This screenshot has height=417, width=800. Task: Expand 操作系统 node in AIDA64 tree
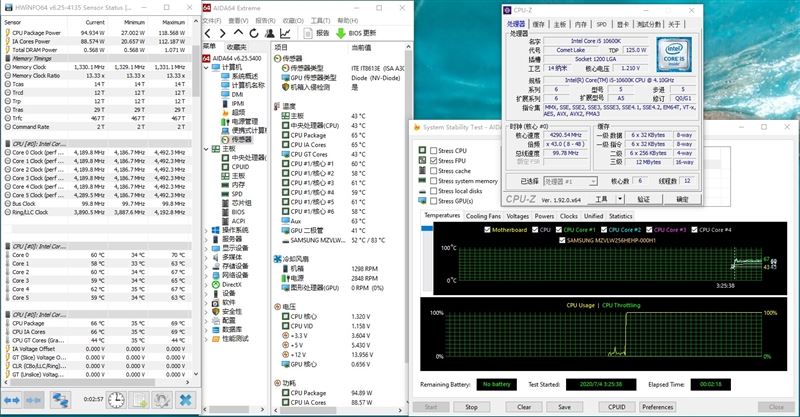pyautogui.click(x=206, y=230)
